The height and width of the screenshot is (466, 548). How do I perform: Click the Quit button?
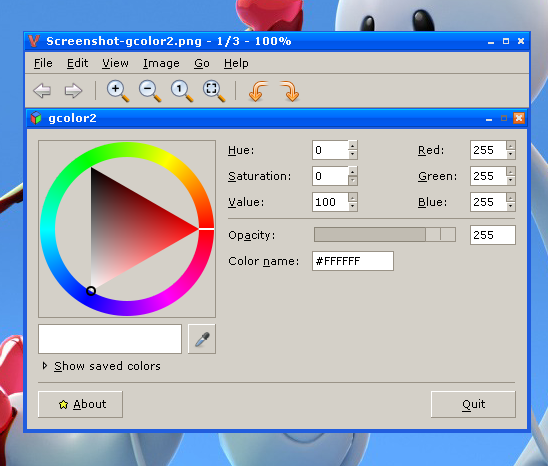(473, 404)
